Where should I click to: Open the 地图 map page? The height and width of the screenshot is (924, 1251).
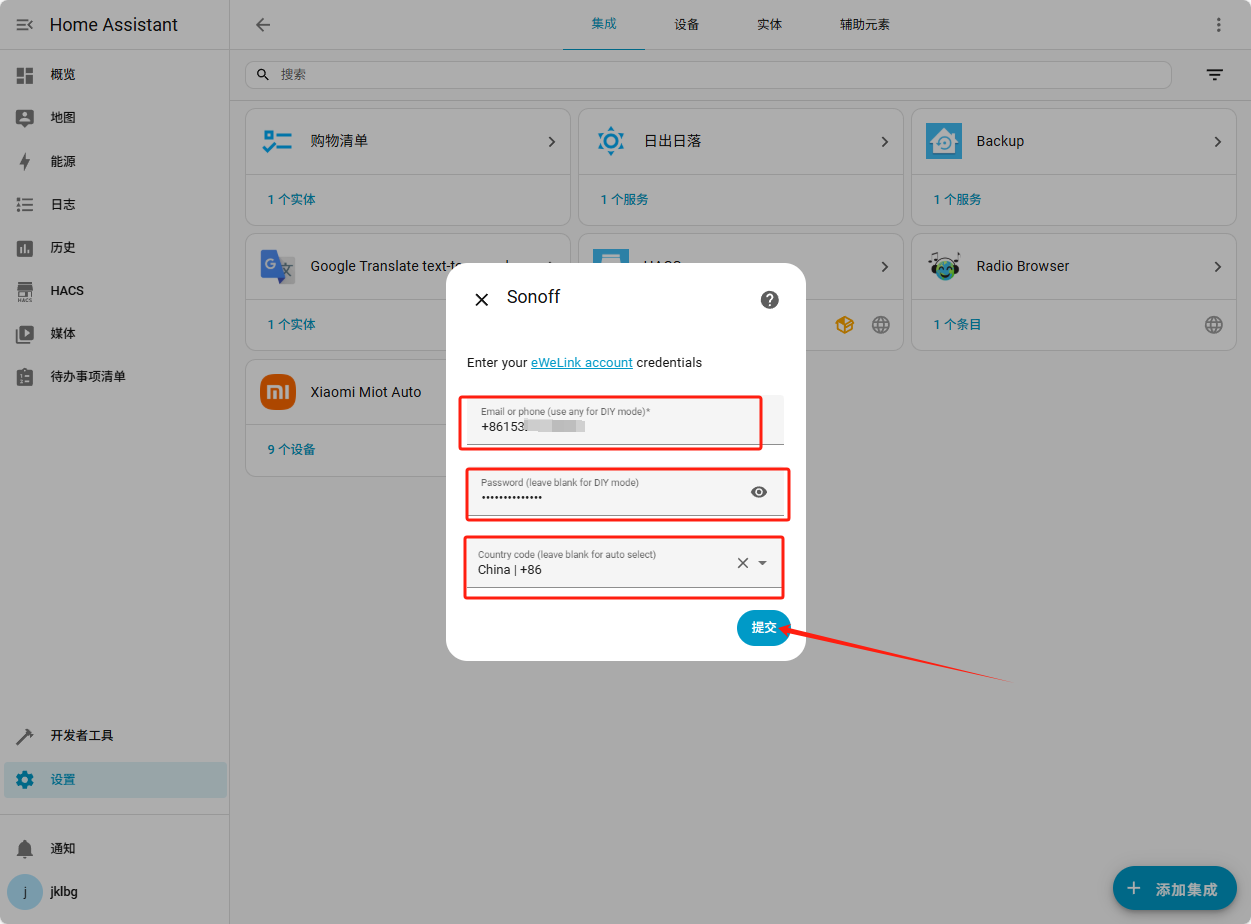click(115, 118)
